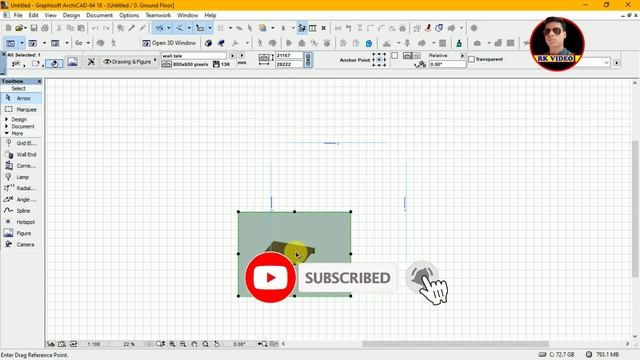Open the Edit menu
The height and width of the screenshot is (360, 640).
pyautogui.click(x=33, y=15)
